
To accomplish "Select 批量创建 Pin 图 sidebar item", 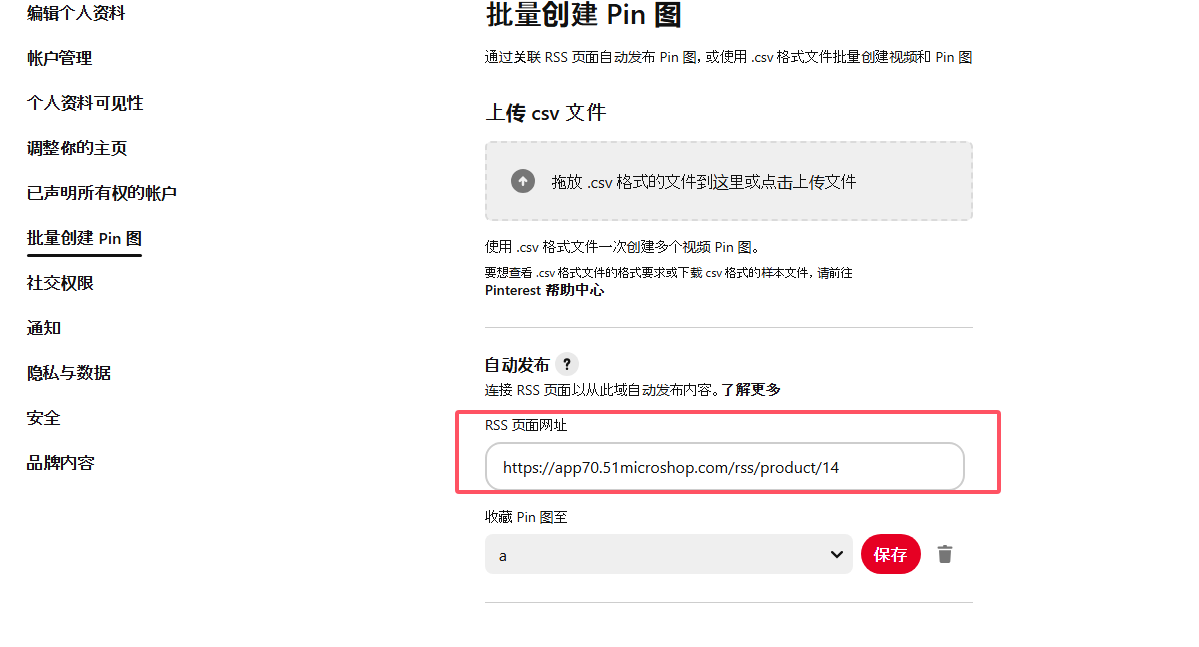I will [84, 239].
